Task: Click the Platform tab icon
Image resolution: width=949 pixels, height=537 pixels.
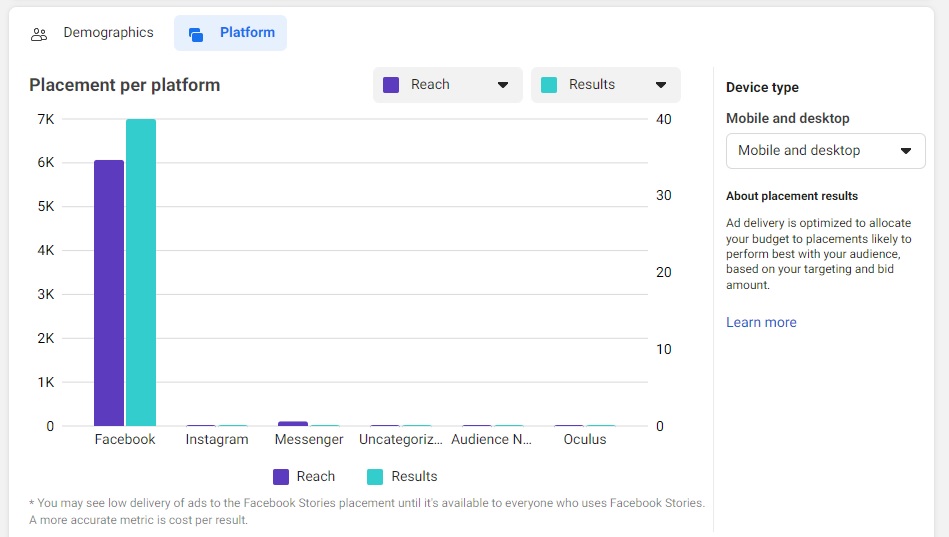Action: [196, 34]
